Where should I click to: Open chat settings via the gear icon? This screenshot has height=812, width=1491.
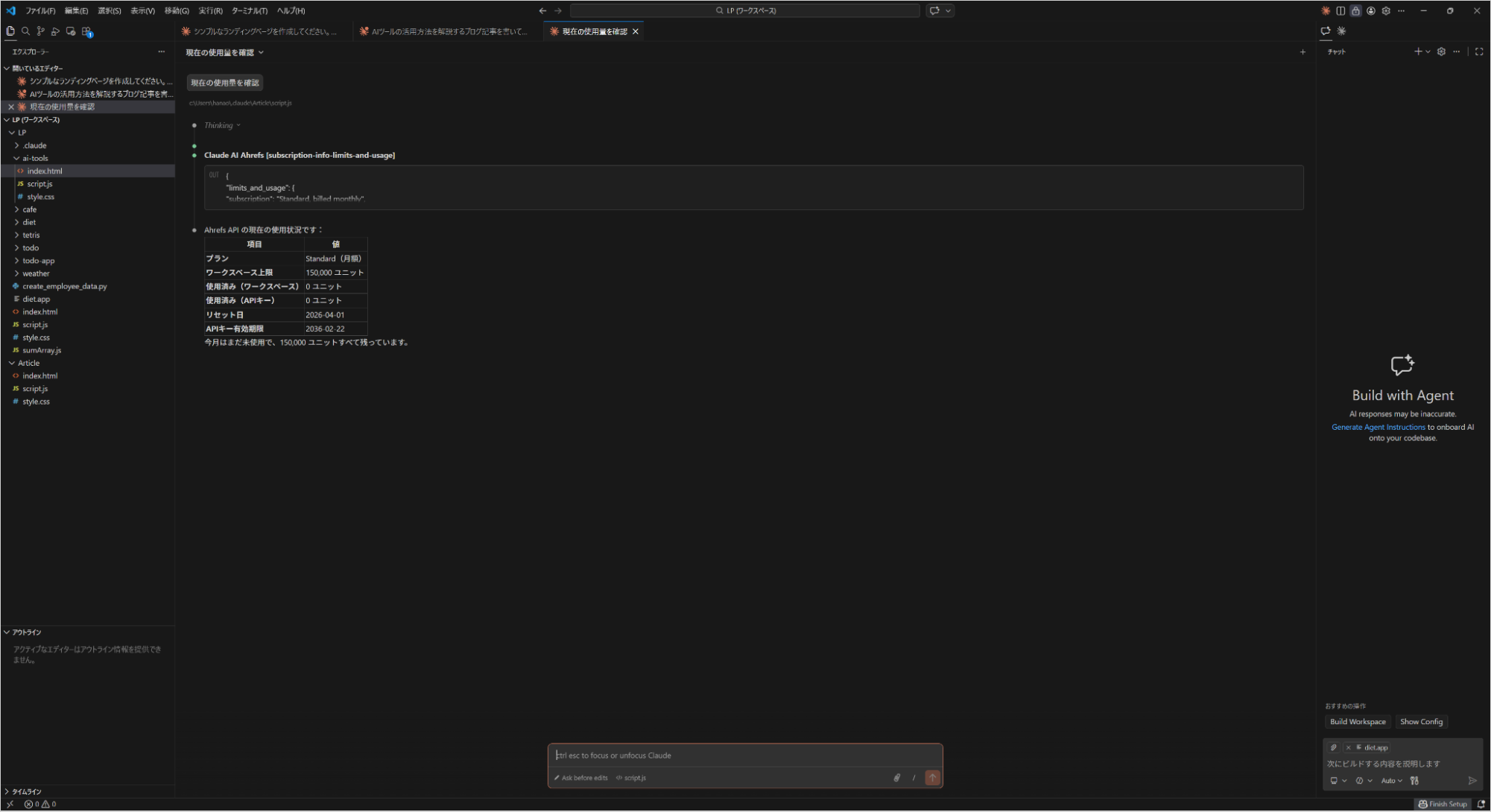pos(1440,51)
